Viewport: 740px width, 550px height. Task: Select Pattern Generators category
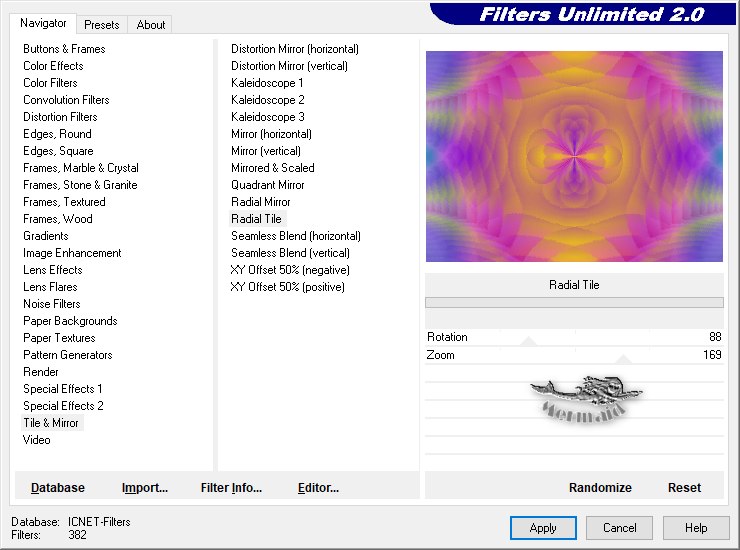(68, 355)
